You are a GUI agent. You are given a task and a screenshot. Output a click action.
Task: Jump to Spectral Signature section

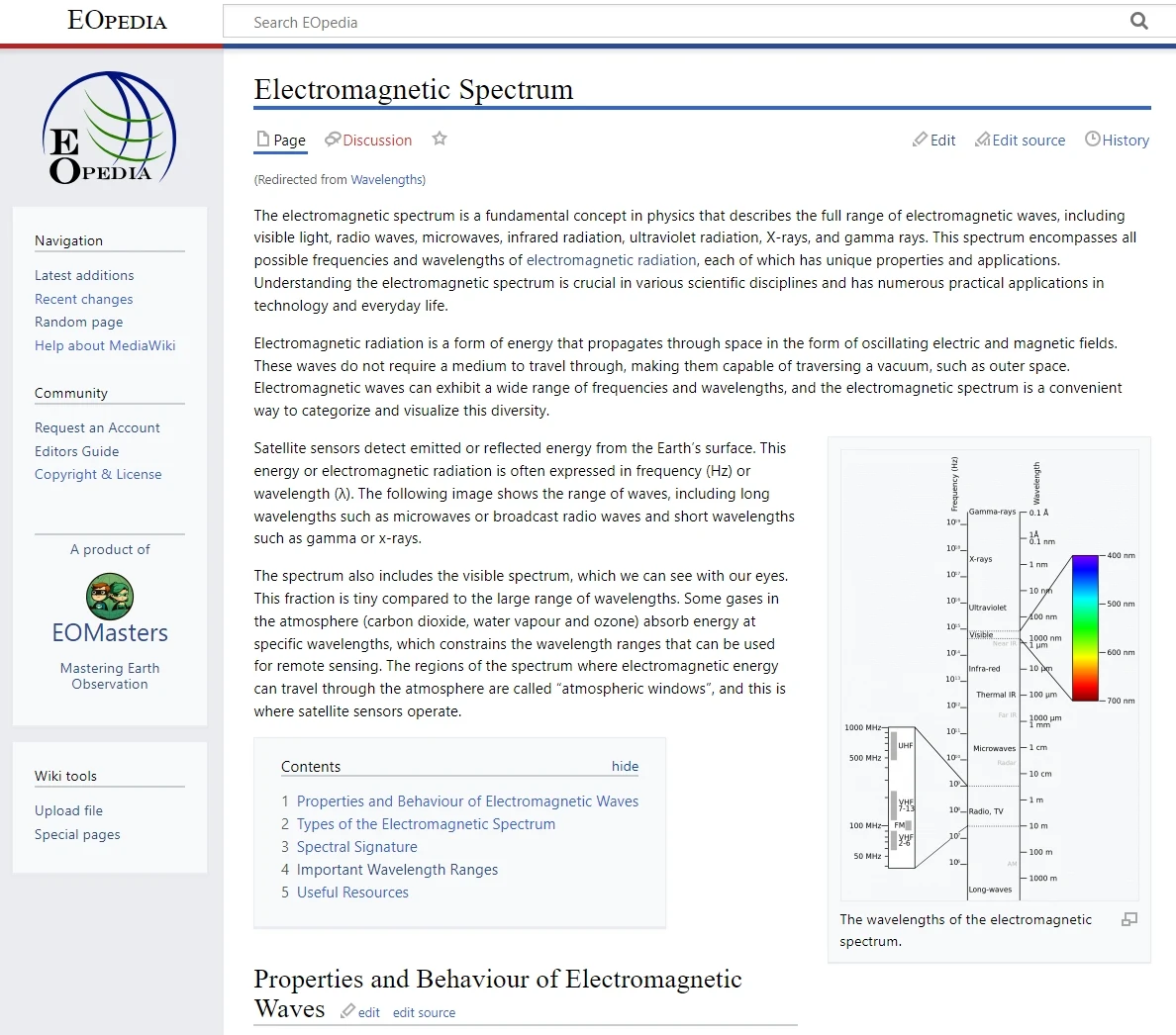357,847
